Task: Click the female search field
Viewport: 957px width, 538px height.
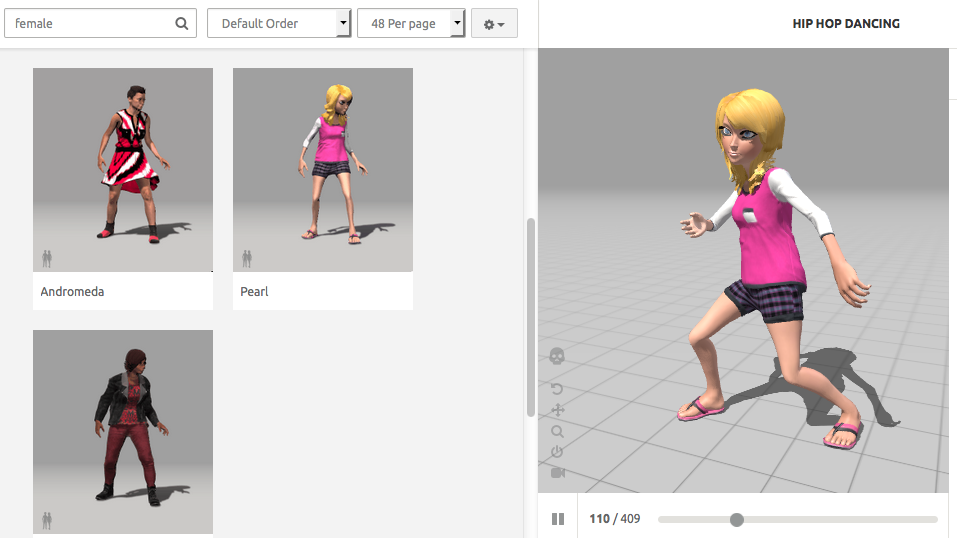Action: point(100,23)
